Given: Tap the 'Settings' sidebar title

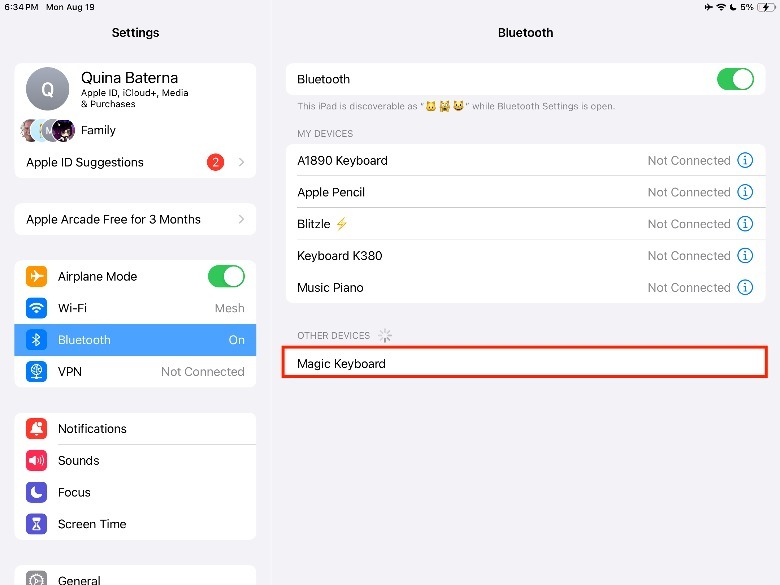Looking at the screenshot, I should [x=135, y=32].
